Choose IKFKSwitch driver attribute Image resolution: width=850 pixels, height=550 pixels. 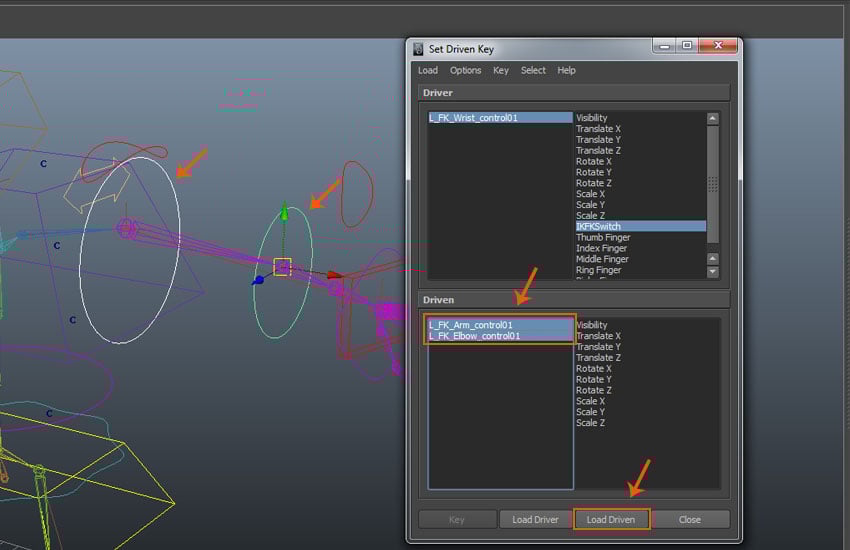click(598, 227)
